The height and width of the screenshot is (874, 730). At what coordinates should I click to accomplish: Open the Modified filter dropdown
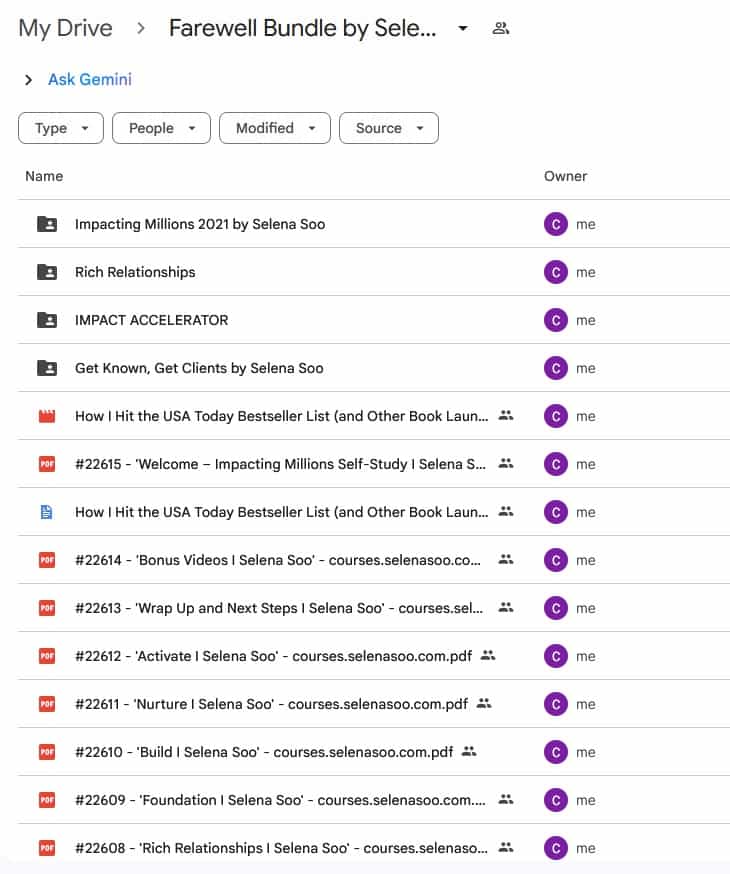click(x=275, y=128)
